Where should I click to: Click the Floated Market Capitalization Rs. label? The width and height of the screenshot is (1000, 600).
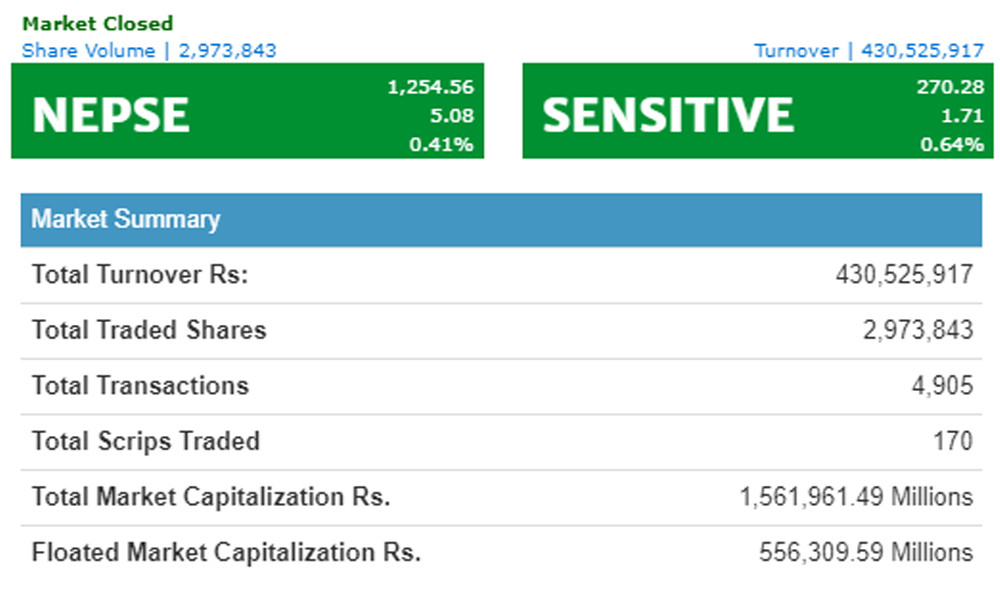(226, 552)
